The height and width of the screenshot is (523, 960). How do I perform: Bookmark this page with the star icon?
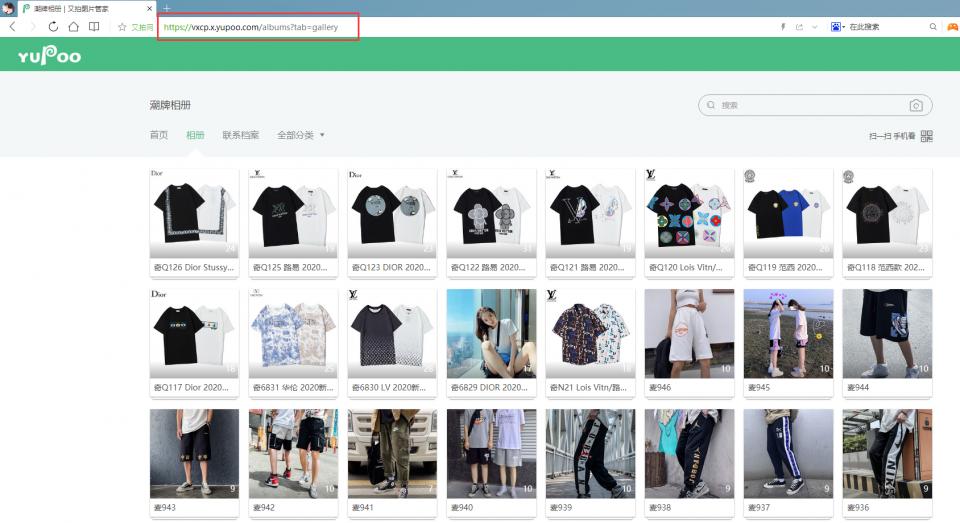[x=122, y=27]
